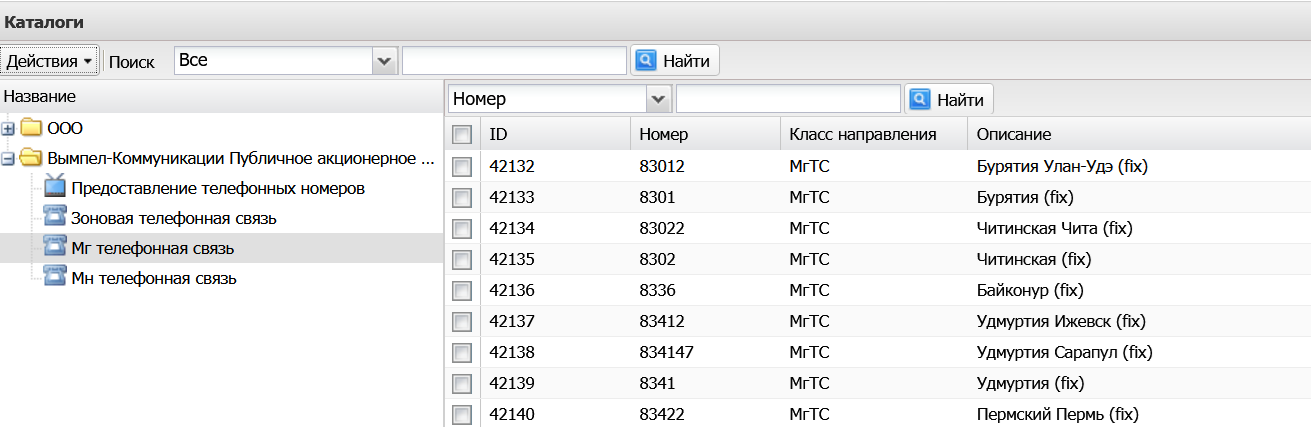Click the Вымпел-Коммуникации open folder icon
Viewport: 1311px width, 427px height.
point(32,158)
